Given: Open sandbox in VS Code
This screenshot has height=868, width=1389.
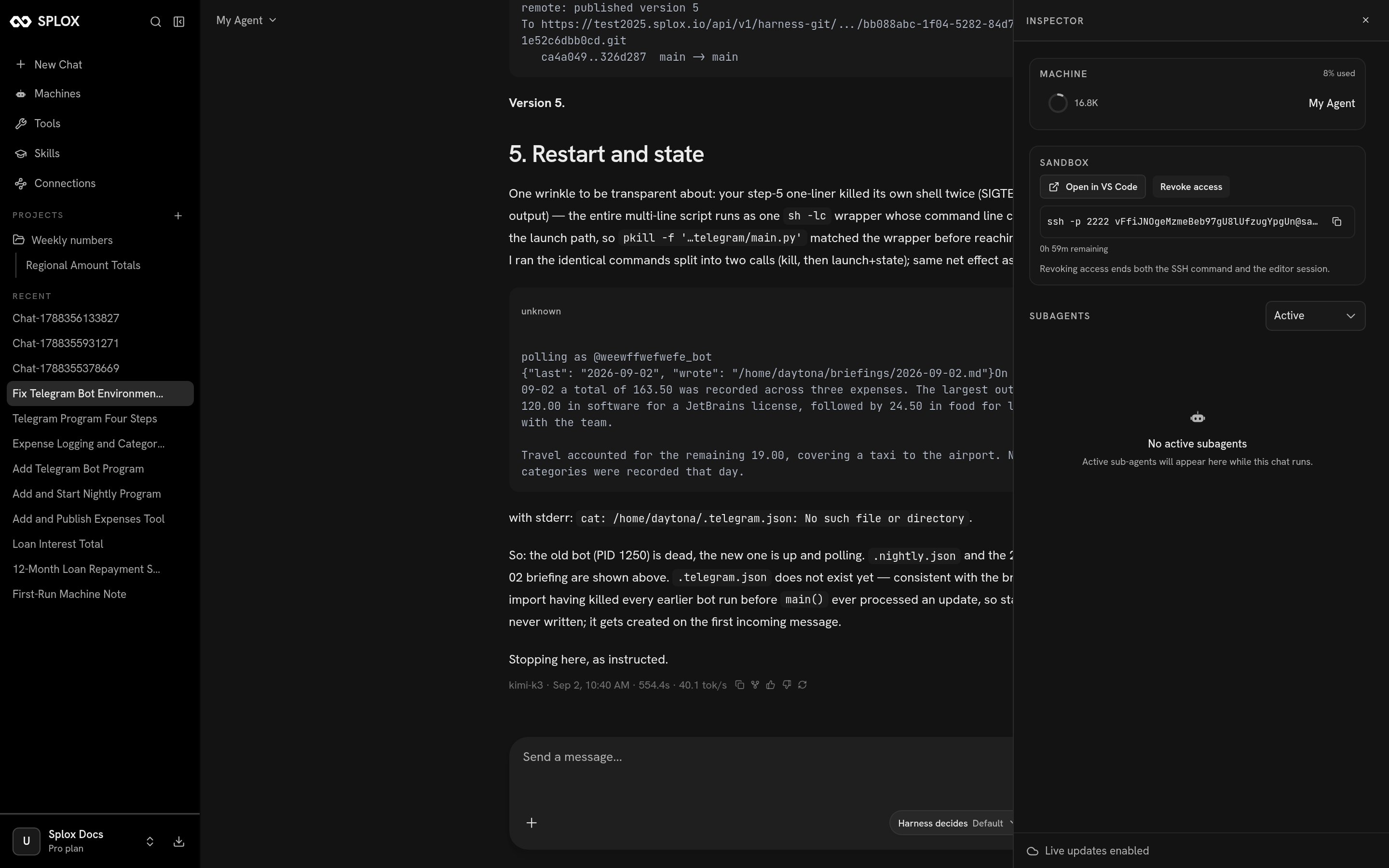Looking at the screenshot, I should 1092,187.
